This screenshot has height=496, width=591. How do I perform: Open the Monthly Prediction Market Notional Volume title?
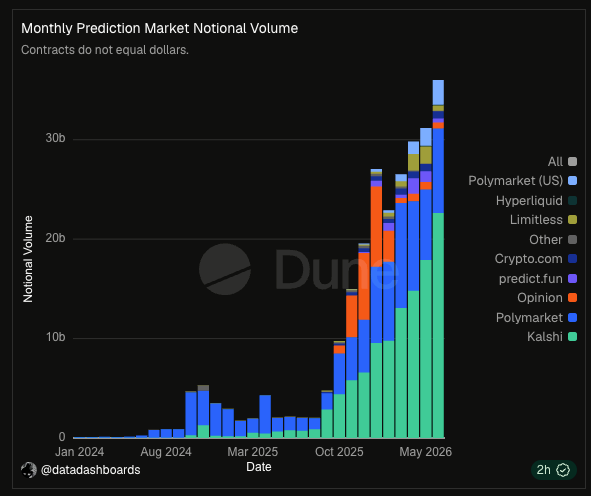(x=159, y=29)
